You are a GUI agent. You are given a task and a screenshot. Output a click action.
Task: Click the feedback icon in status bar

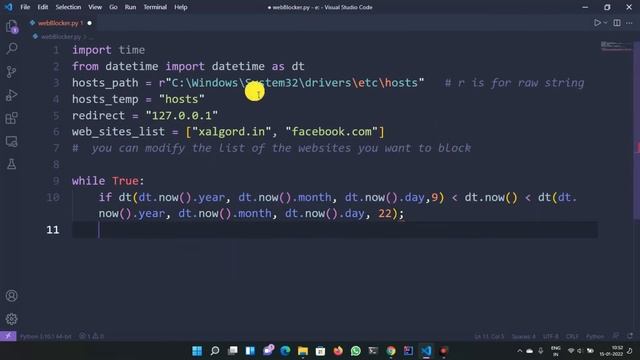tap(616, 336)
